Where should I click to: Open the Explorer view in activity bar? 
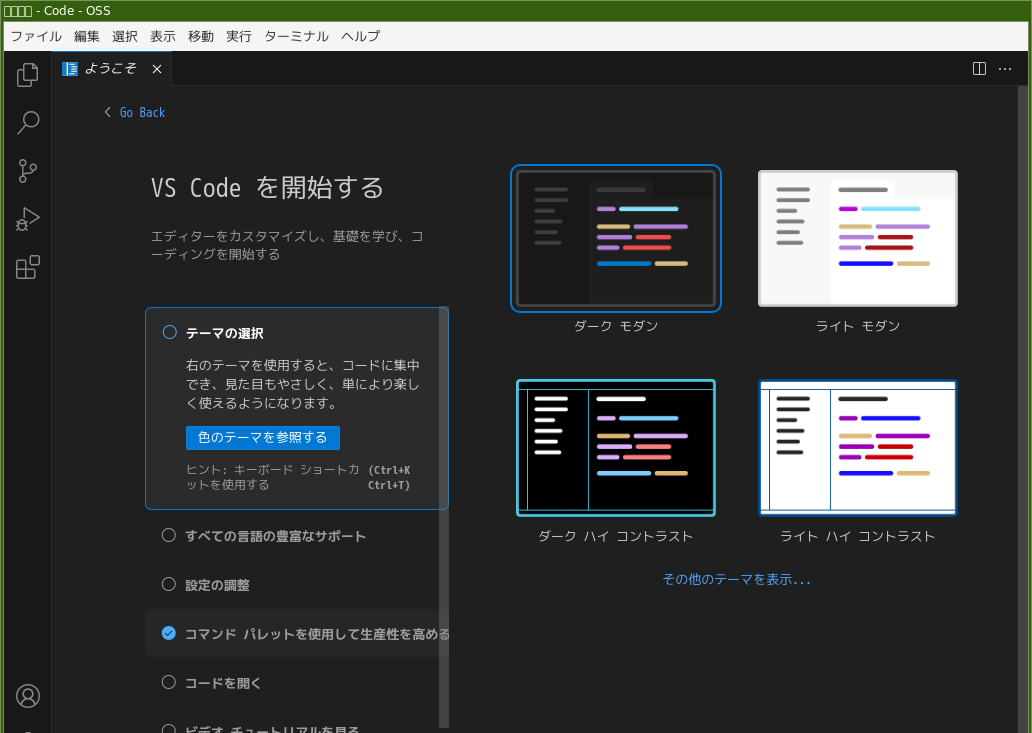tap(28, 75)
